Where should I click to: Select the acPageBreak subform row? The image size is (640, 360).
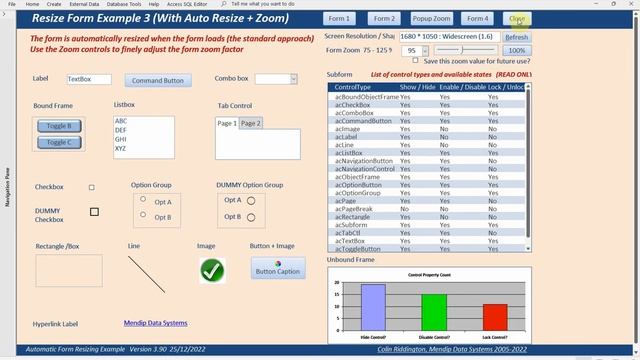click(427, 209)
